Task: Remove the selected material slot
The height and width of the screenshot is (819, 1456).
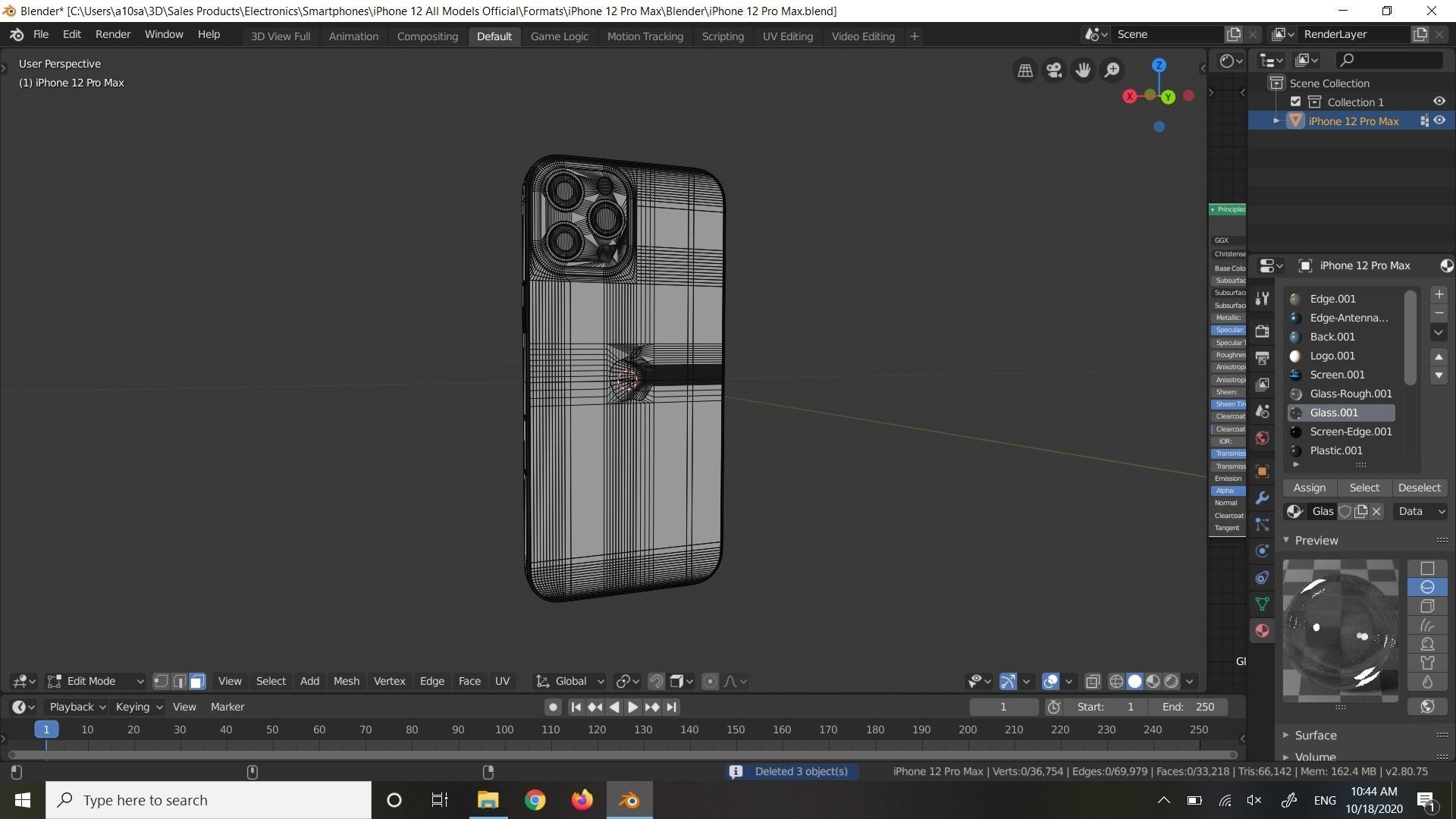Action: tap(1439, 313)
